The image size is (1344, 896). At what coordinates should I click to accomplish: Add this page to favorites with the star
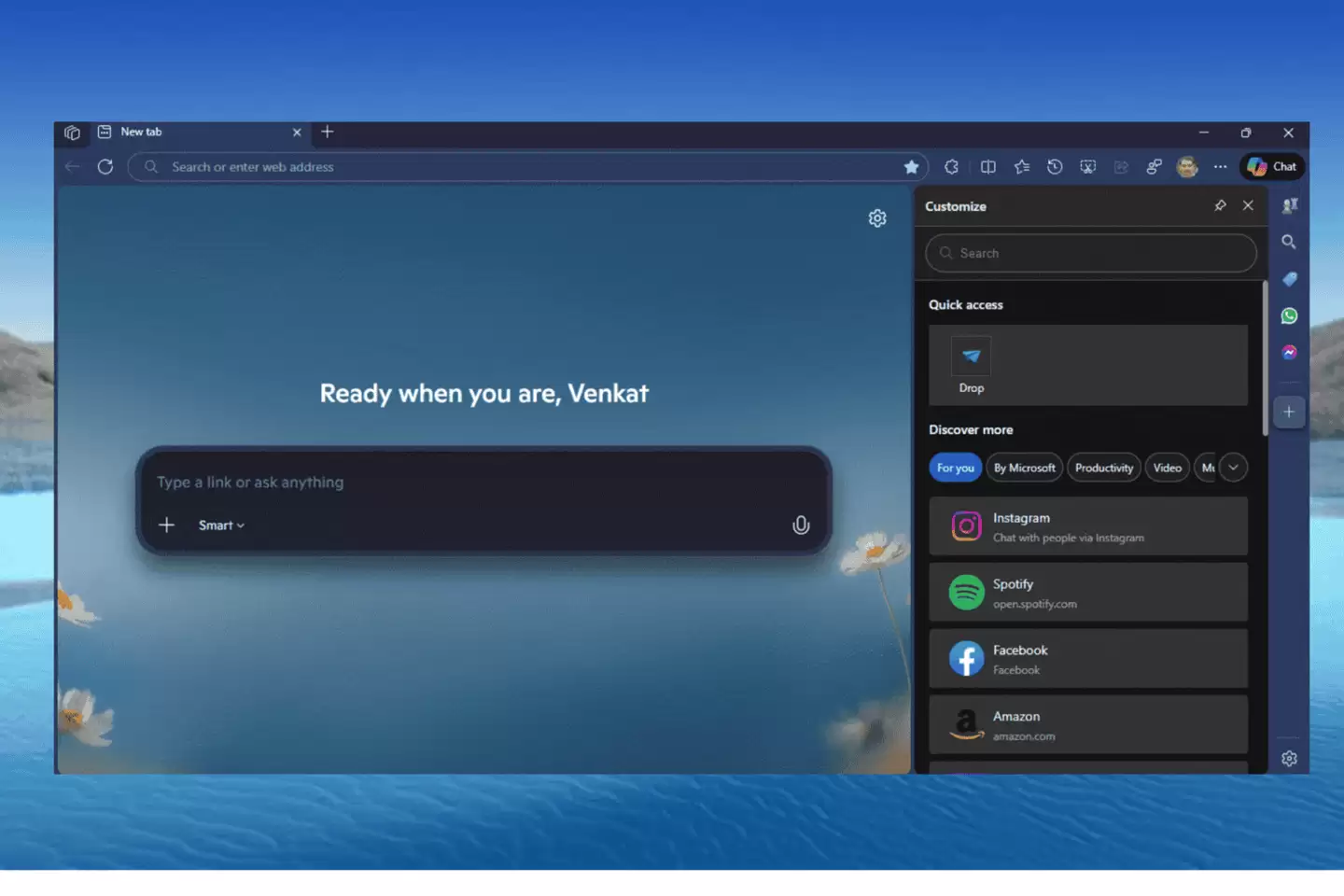pos(911,166)
